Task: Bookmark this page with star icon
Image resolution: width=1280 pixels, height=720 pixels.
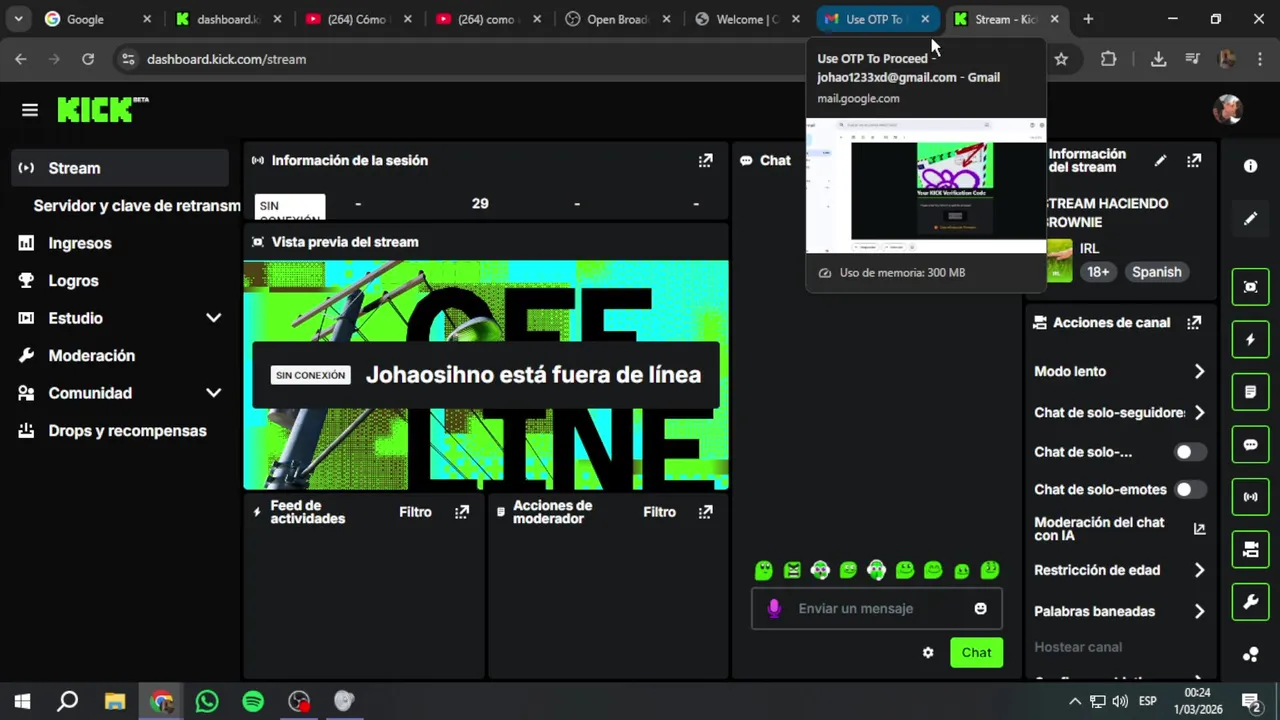Action: tap(1061, 59)
